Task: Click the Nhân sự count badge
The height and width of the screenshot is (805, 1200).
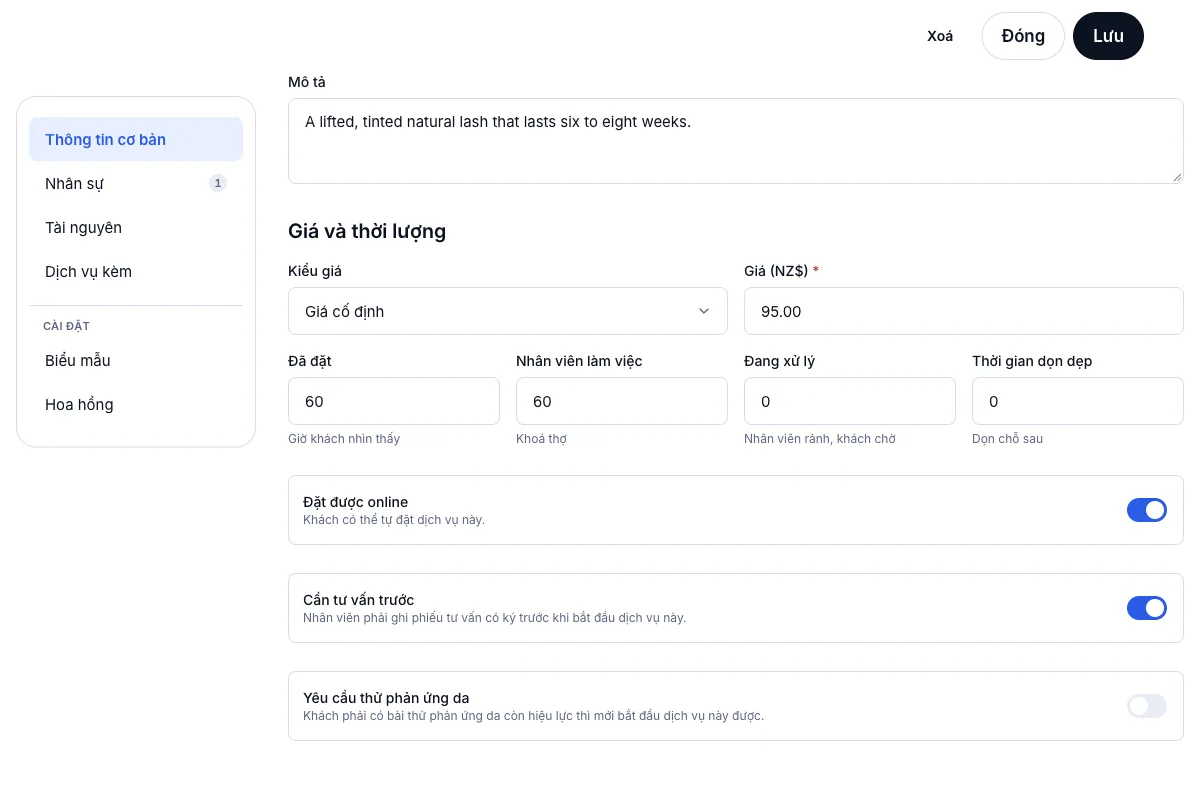Action: pos(218,183)
